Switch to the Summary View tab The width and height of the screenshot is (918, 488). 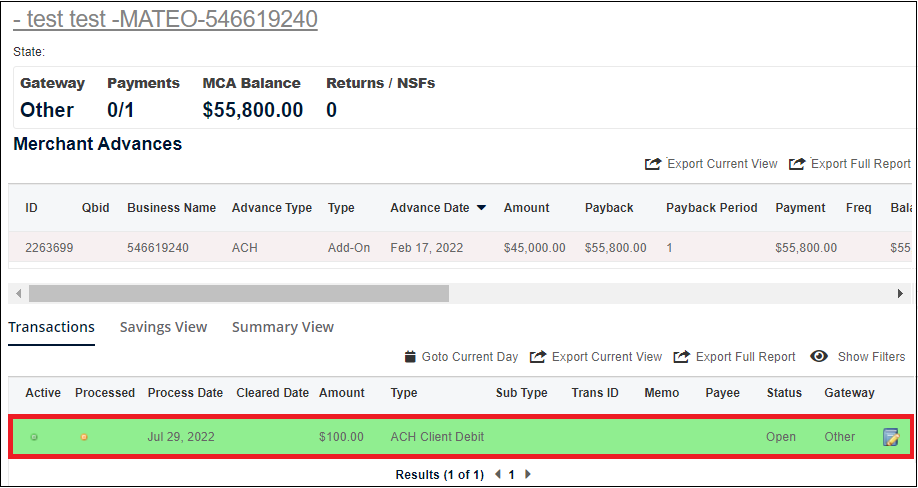tap(283, 327)
